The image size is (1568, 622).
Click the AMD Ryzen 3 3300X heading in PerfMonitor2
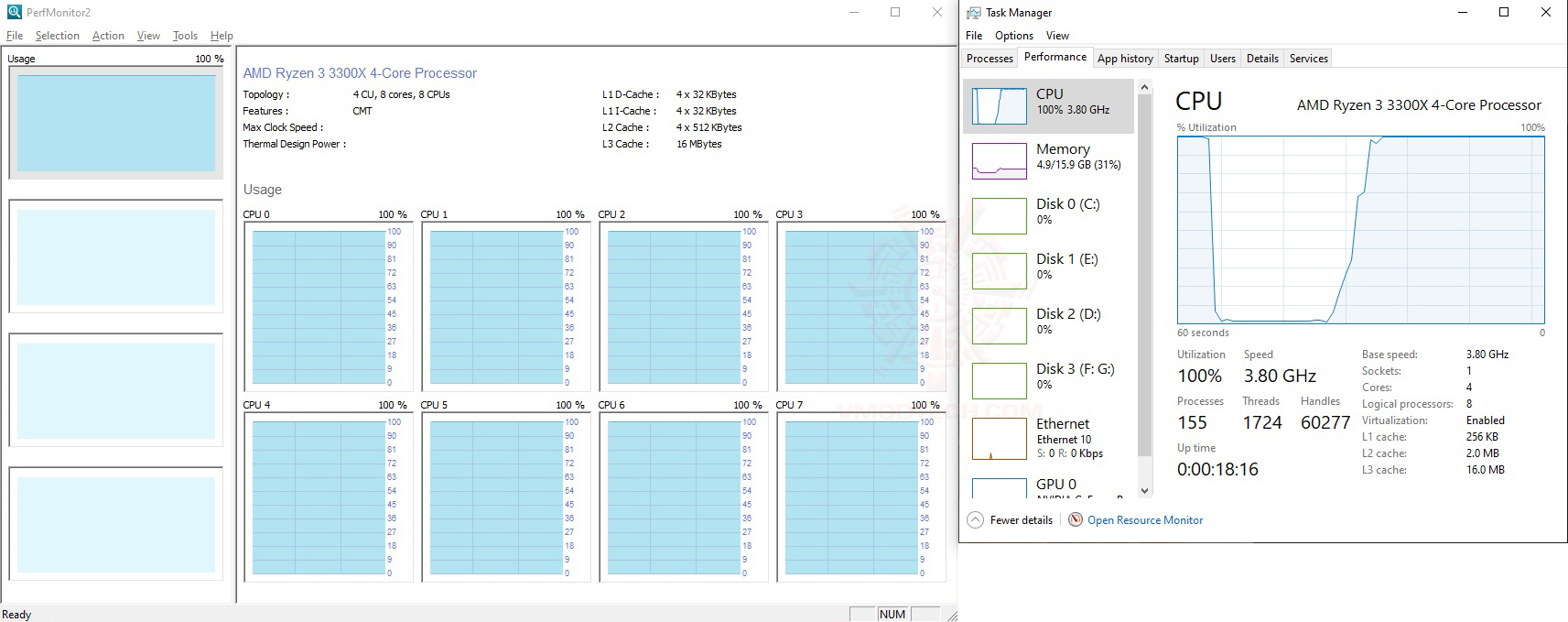(360, 73)
